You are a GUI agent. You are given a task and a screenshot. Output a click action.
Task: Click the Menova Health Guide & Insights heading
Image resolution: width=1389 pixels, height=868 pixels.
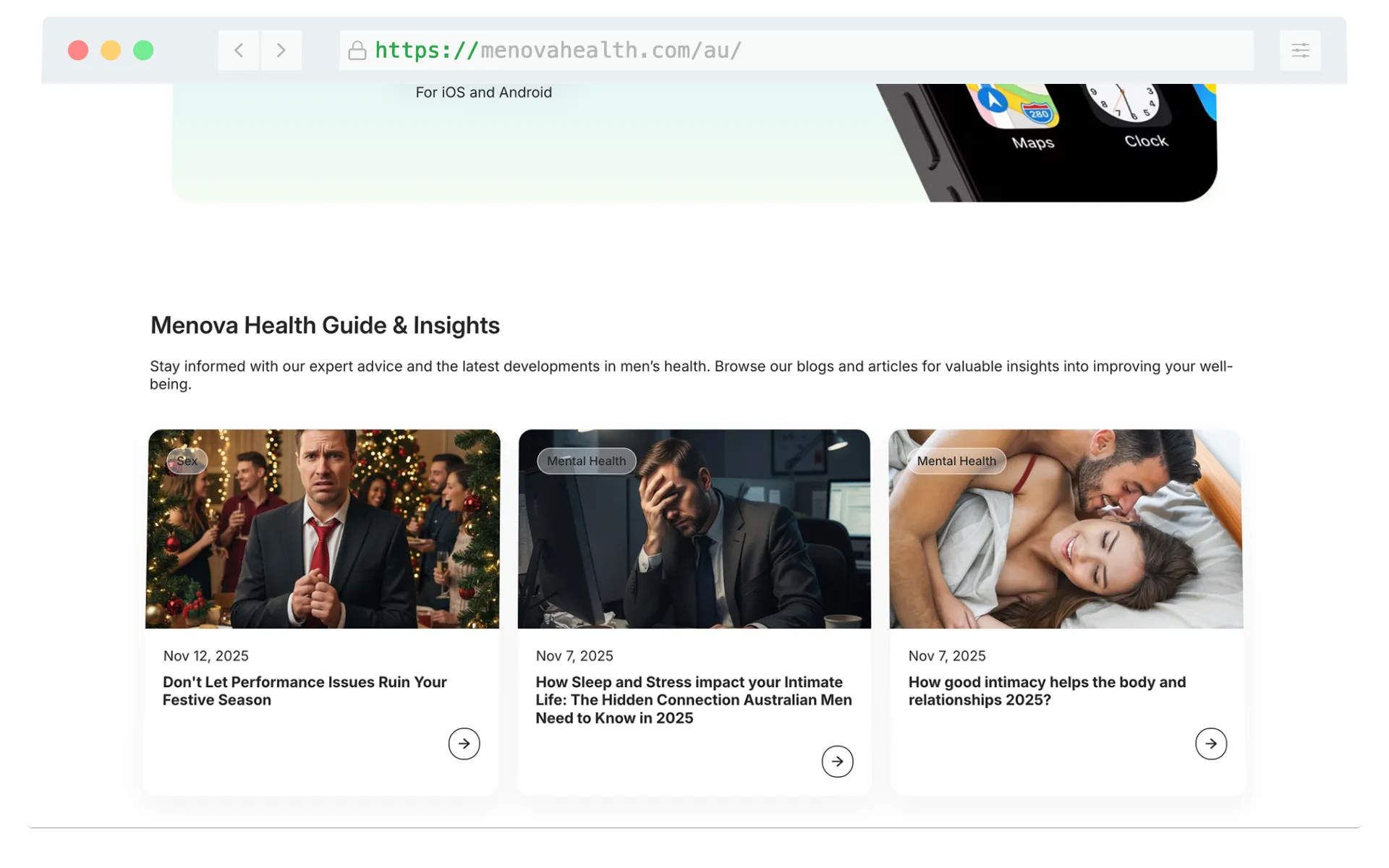pos(324,325)
